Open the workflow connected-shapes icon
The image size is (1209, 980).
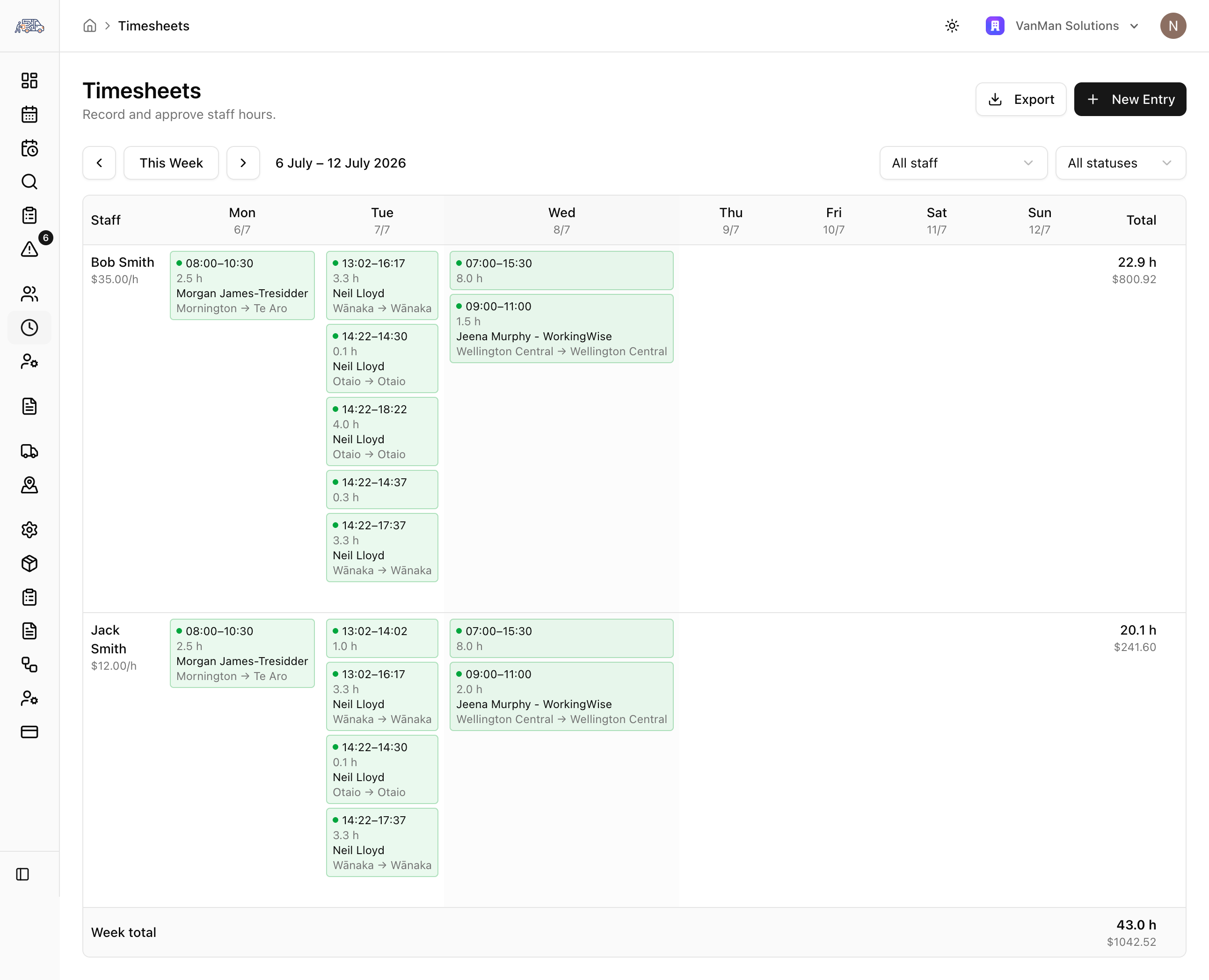(x=29, y=665)
